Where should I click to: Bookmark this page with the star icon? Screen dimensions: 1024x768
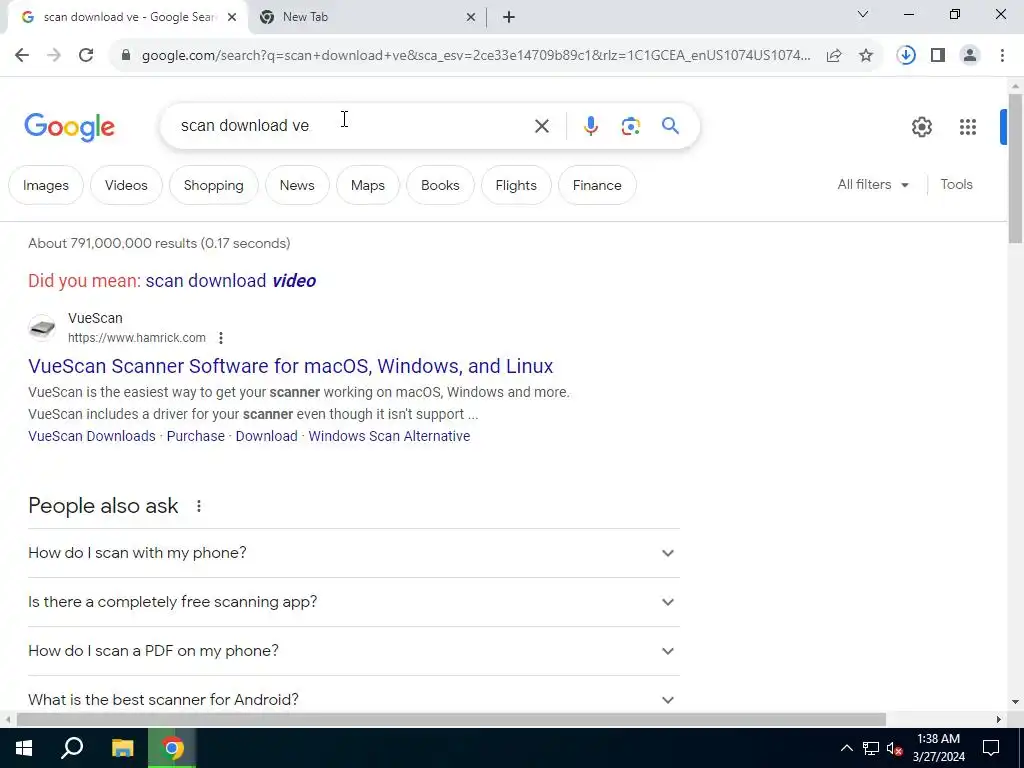[866, 56]
